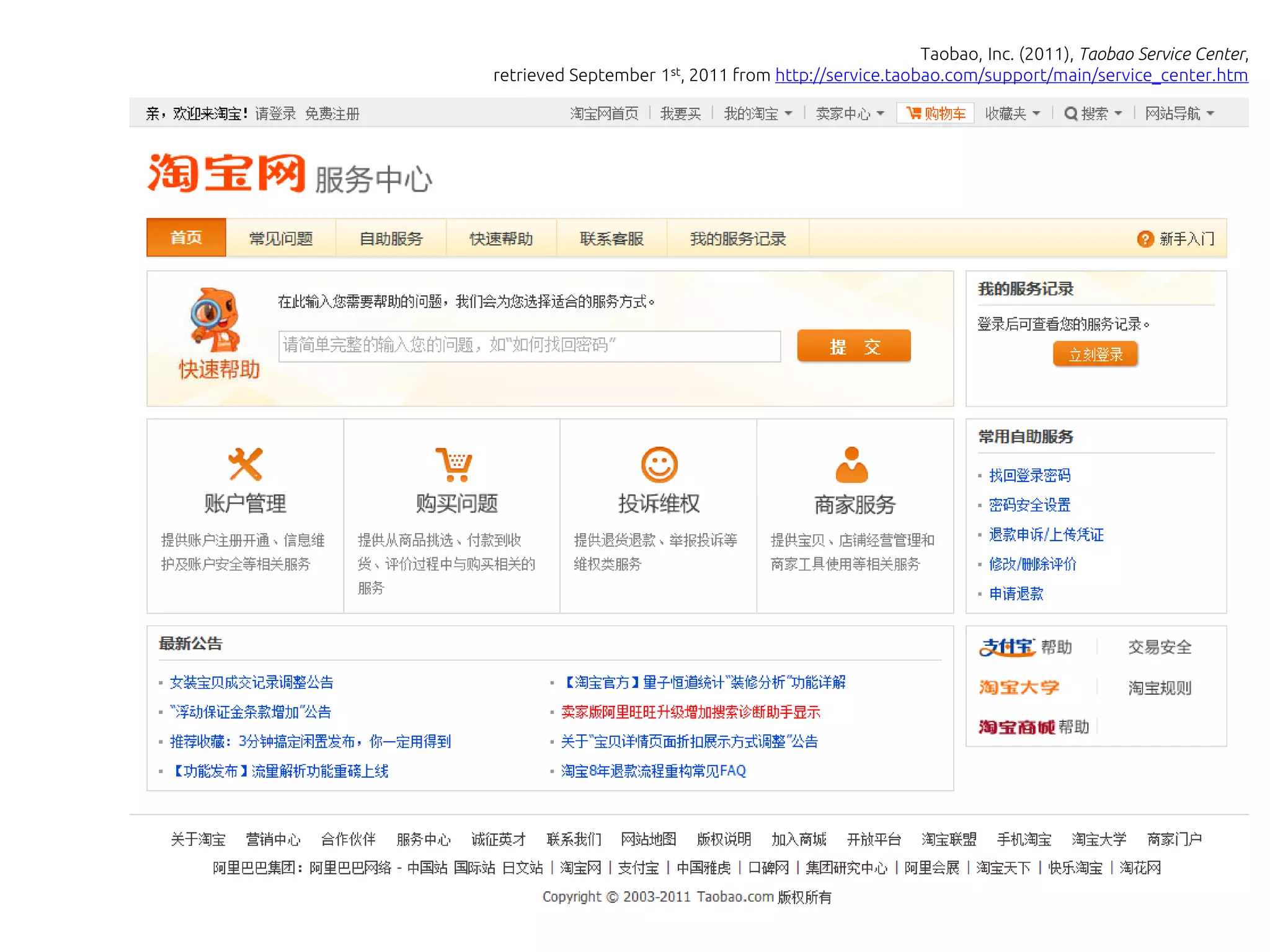Open 淘宝网首页 in the top bar
The width and height of the screenshot is (1270, 952).
pos(604,113)
